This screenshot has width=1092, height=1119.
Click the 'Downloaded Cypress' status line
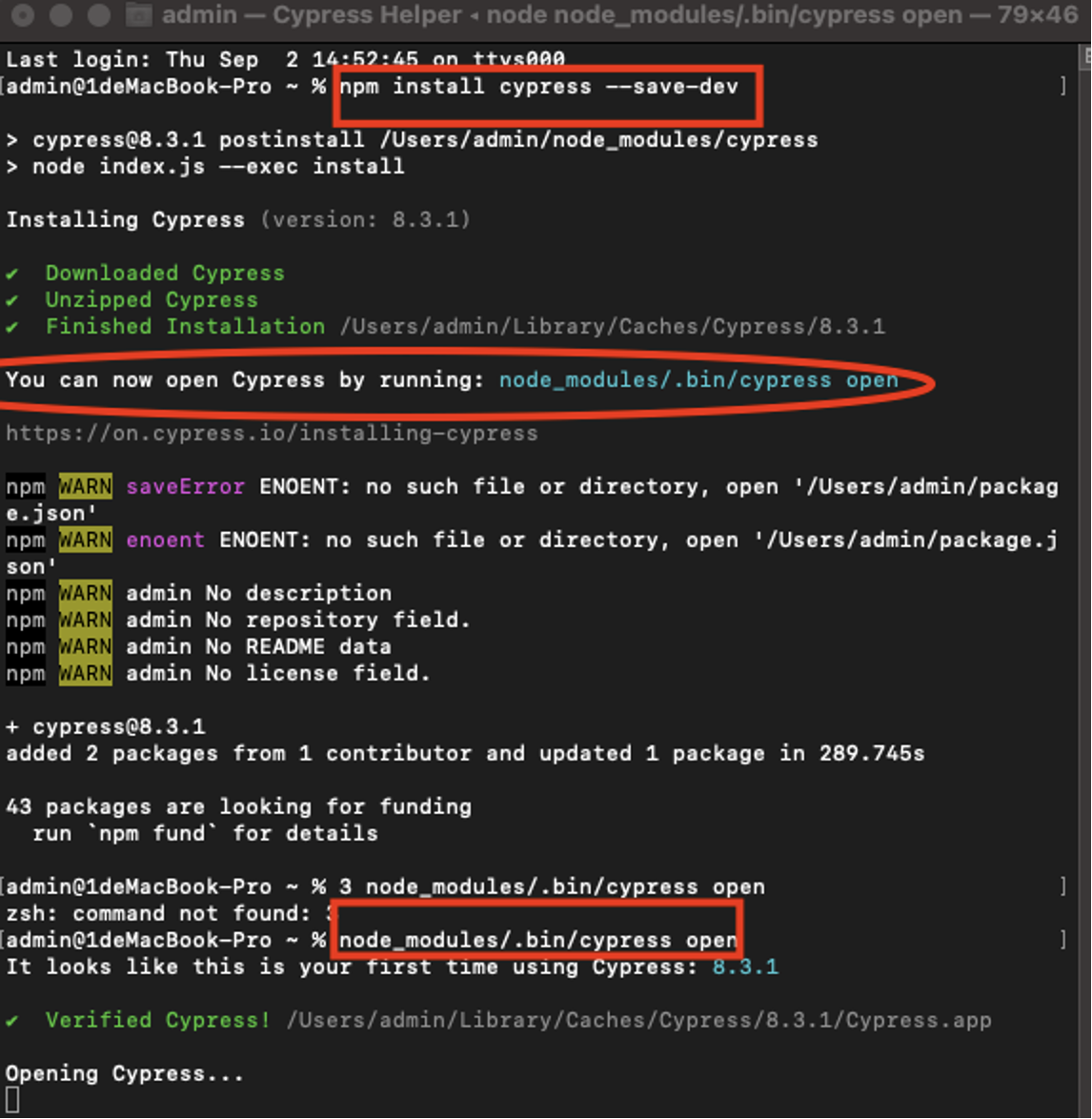click(x=145, y=274)
